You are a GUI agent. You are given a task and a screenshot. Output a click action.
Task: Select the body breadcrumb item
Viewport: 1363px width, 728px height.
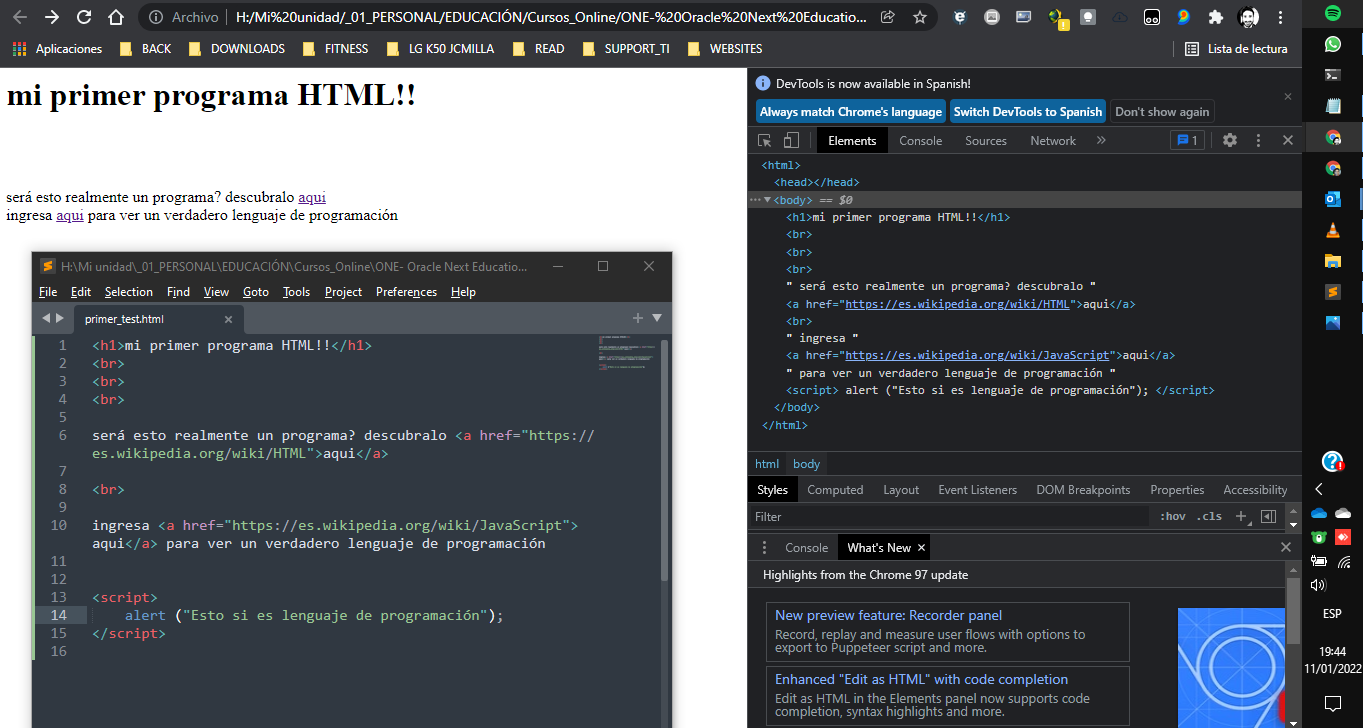(807, 464)
